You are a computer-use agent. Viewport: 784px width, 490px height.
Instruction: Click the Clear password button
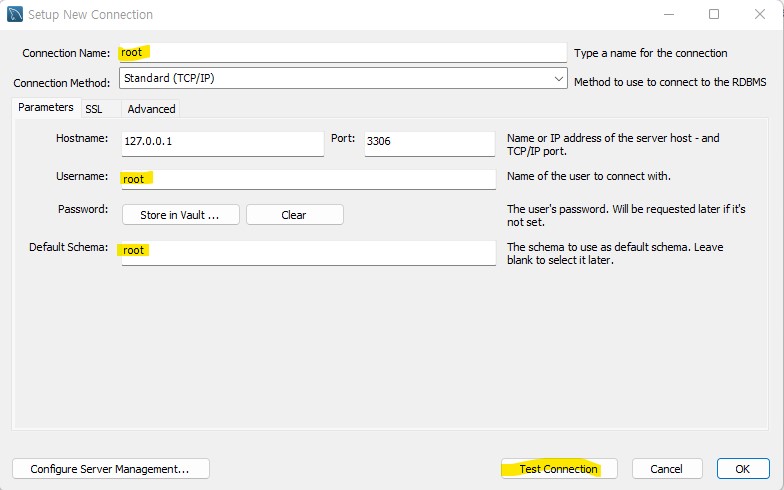294,215
